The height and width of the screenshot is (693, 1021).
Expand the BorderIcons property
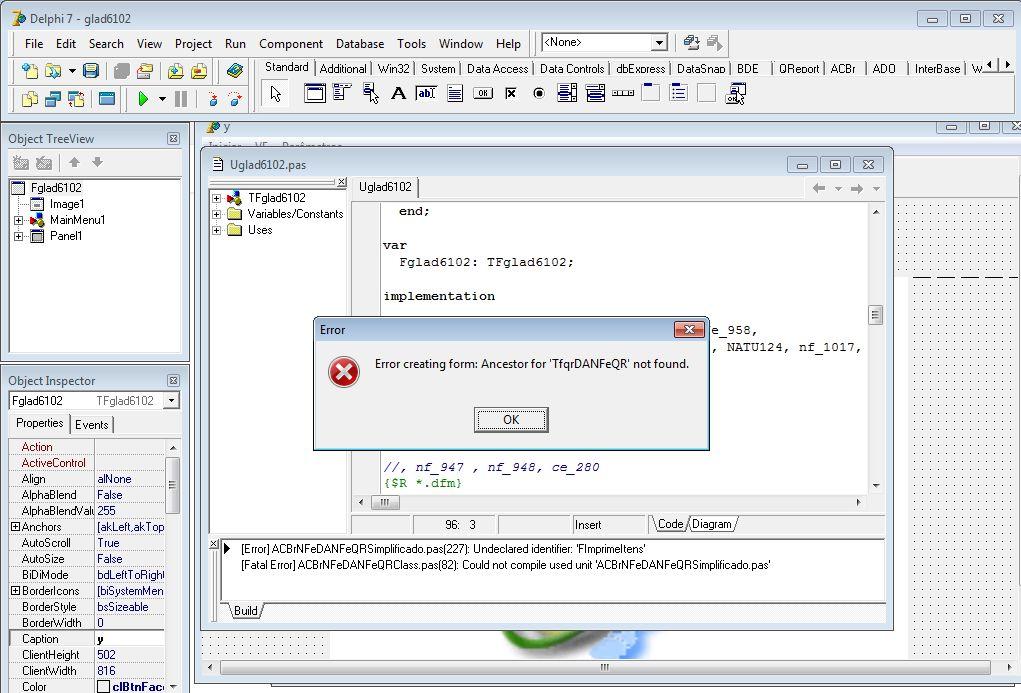point(15,591)
